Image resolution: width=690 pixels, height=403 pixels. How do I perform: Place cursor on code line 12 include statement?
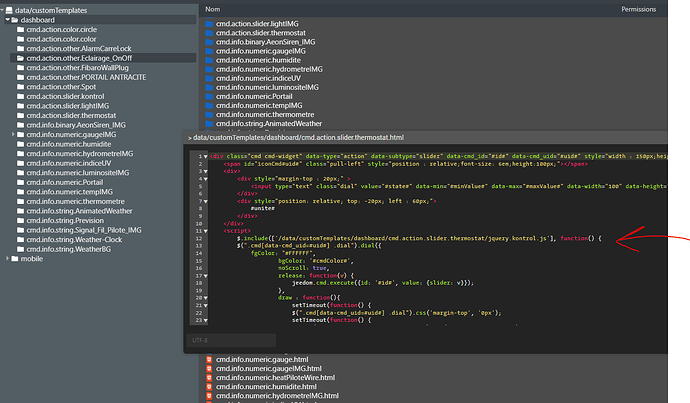pyautogui.click(x=418, y=238)
